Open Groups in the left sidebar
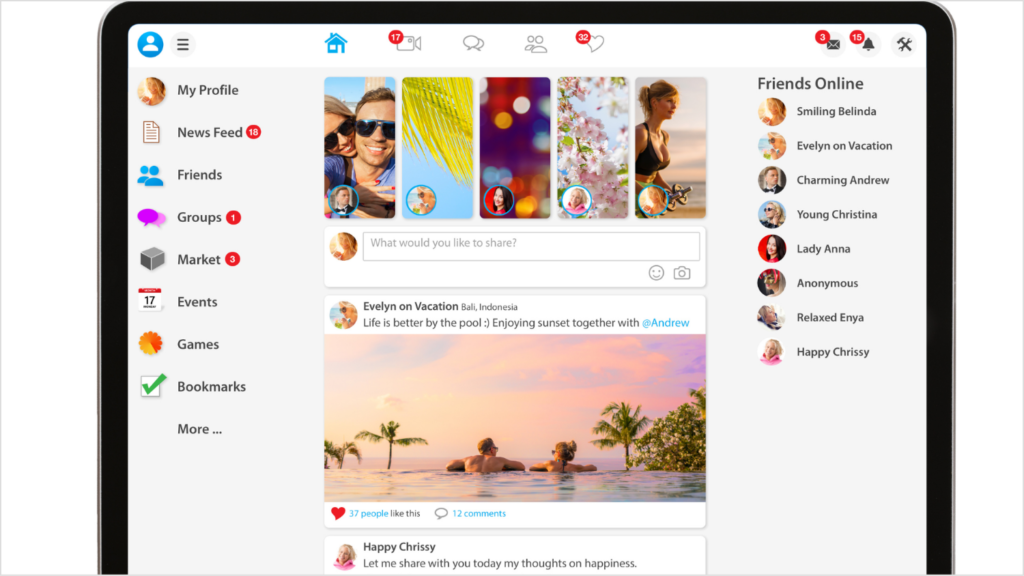Image resolution: width=1024 pixels, height=576 pixels. coord(199,217)
